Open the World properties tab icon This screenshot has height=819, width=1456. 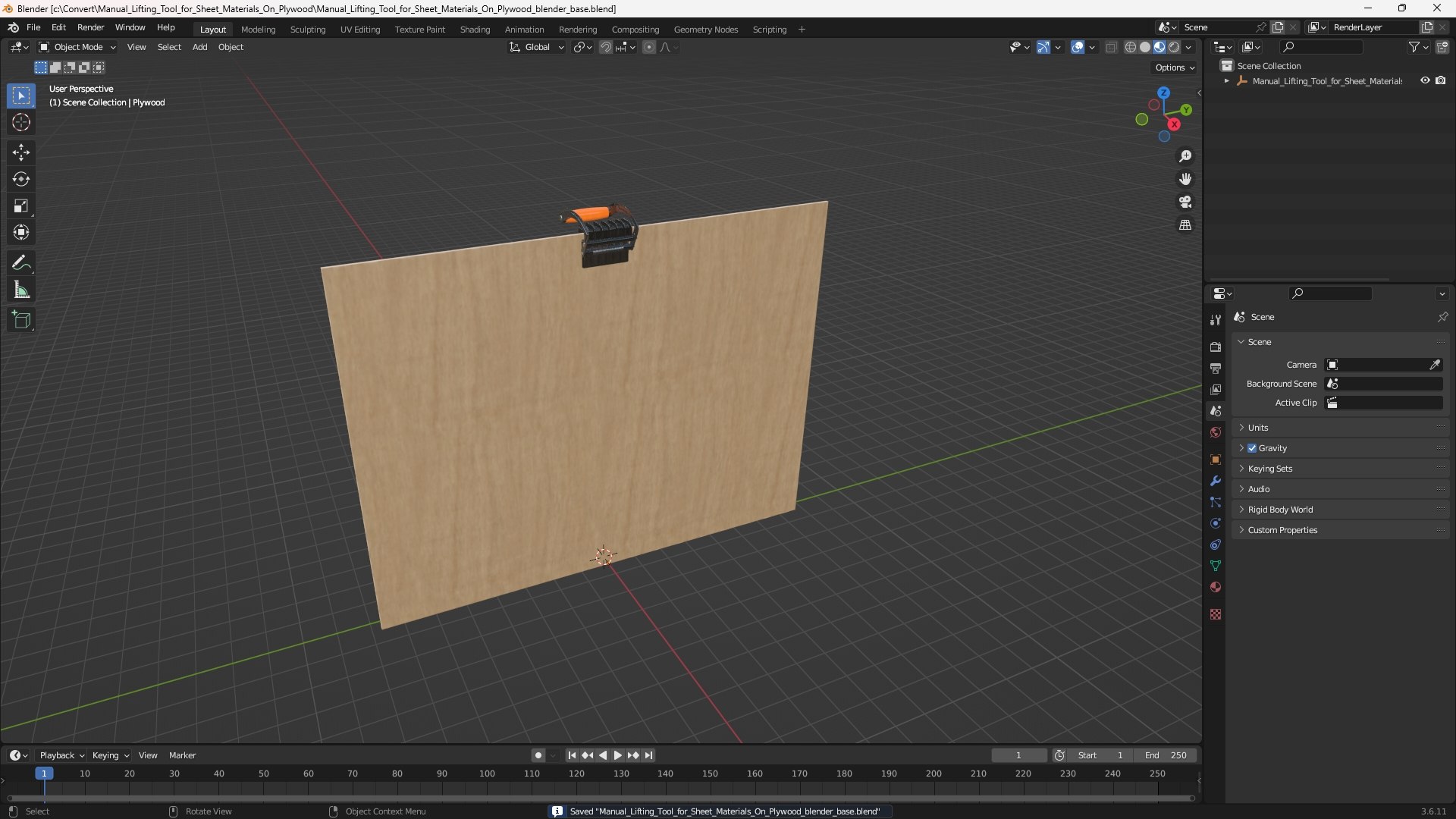[x=1216, y=432]
